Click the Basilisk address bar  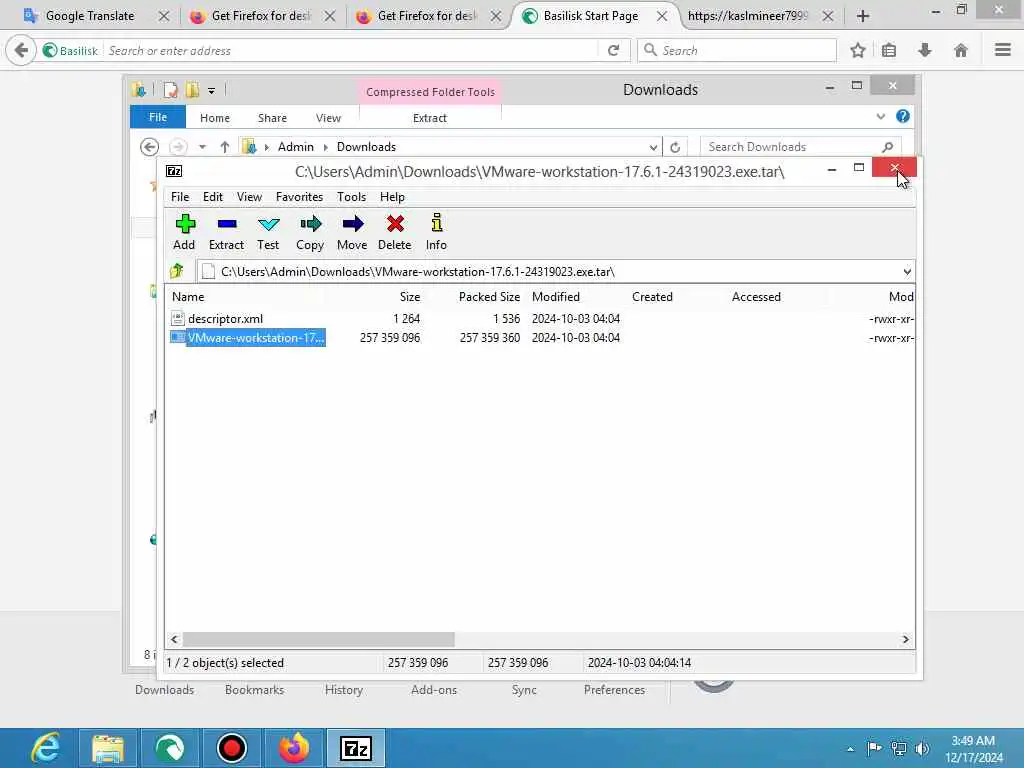pyautogui.click(x=351, y=50)
